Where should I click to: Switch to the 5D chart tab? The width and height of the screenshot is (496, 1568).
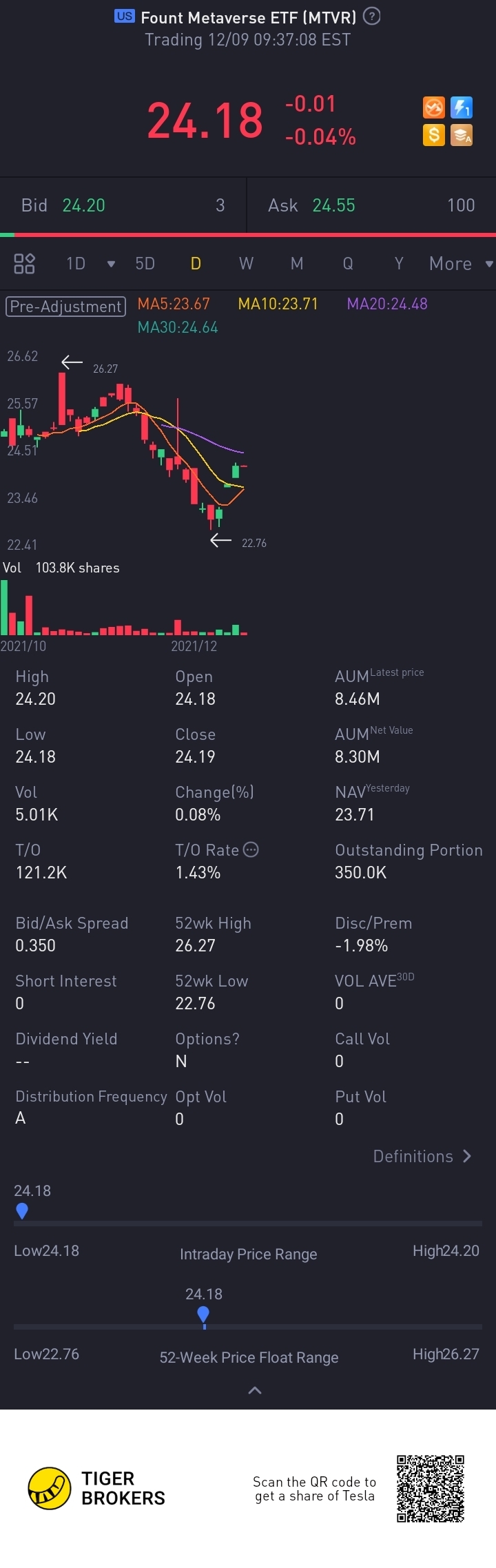pyautogui.click(x=145, y=264)
